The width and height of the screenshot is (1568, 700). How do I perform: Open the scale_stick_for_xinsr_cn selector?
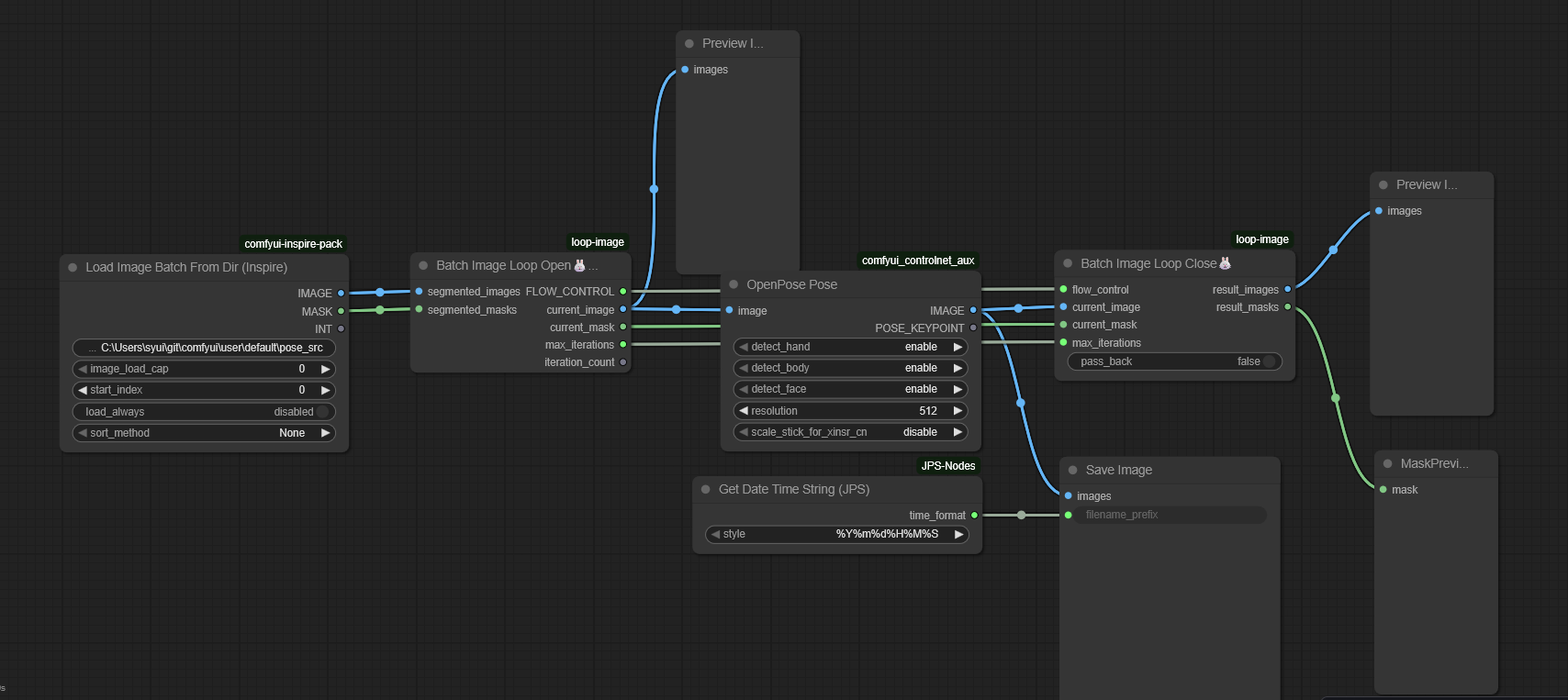(850, 432)
